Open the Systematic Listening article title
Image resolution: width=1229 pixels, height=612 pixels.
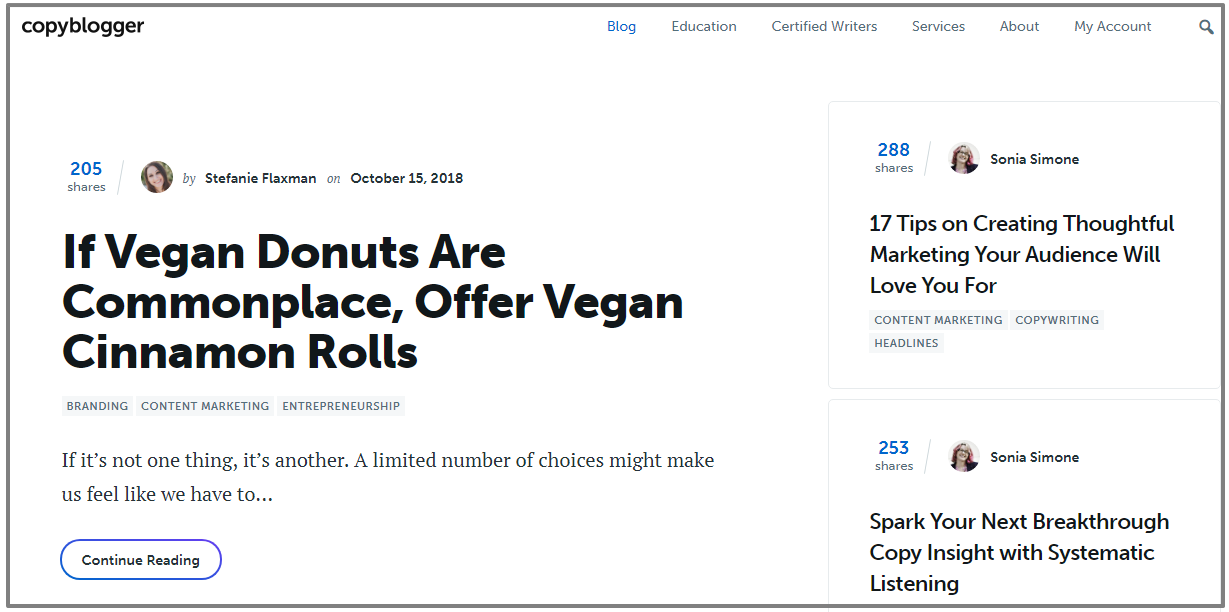tap(1018, 552)
